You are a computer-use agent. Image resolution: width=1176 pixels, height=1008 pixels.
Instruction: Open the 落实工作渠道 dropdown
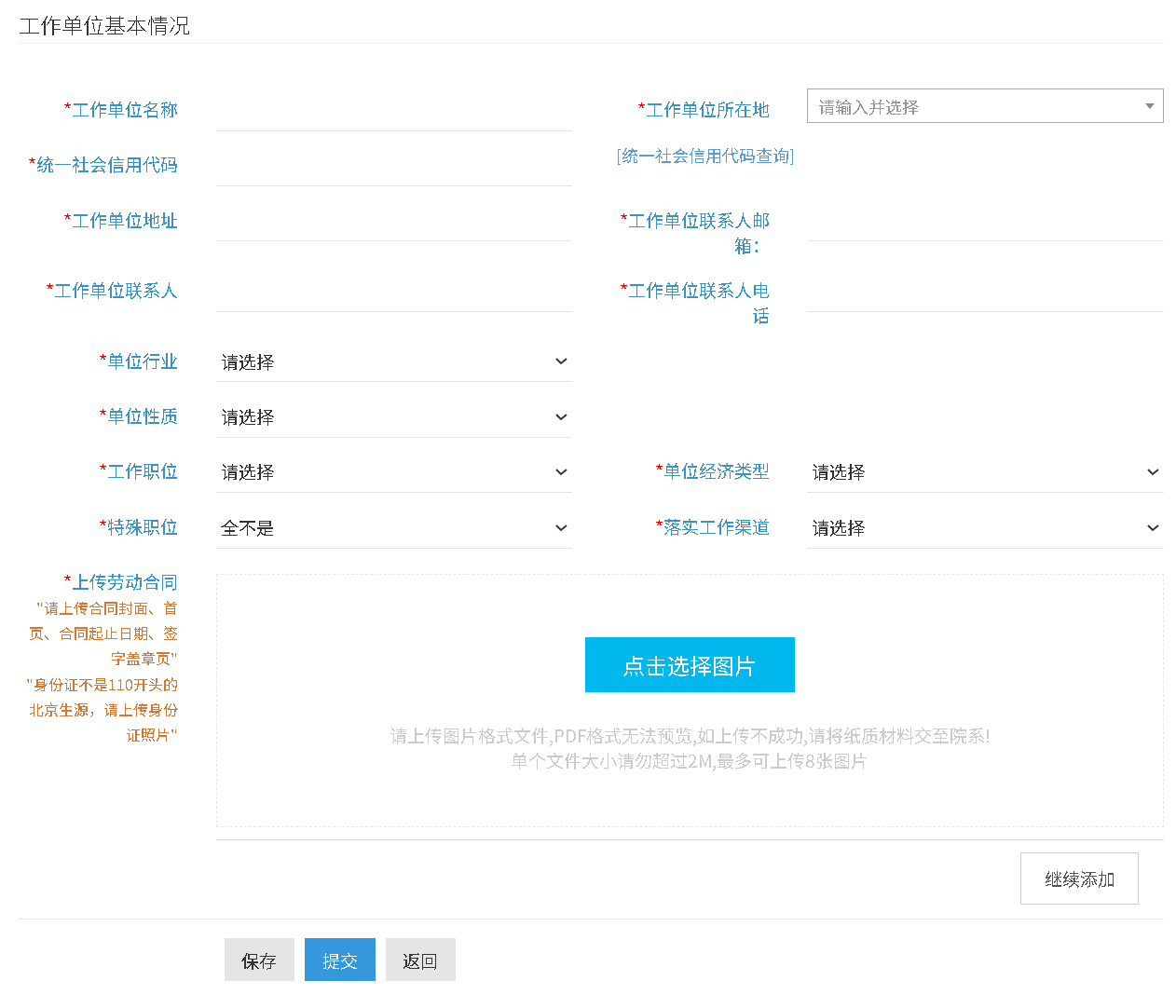984,528
